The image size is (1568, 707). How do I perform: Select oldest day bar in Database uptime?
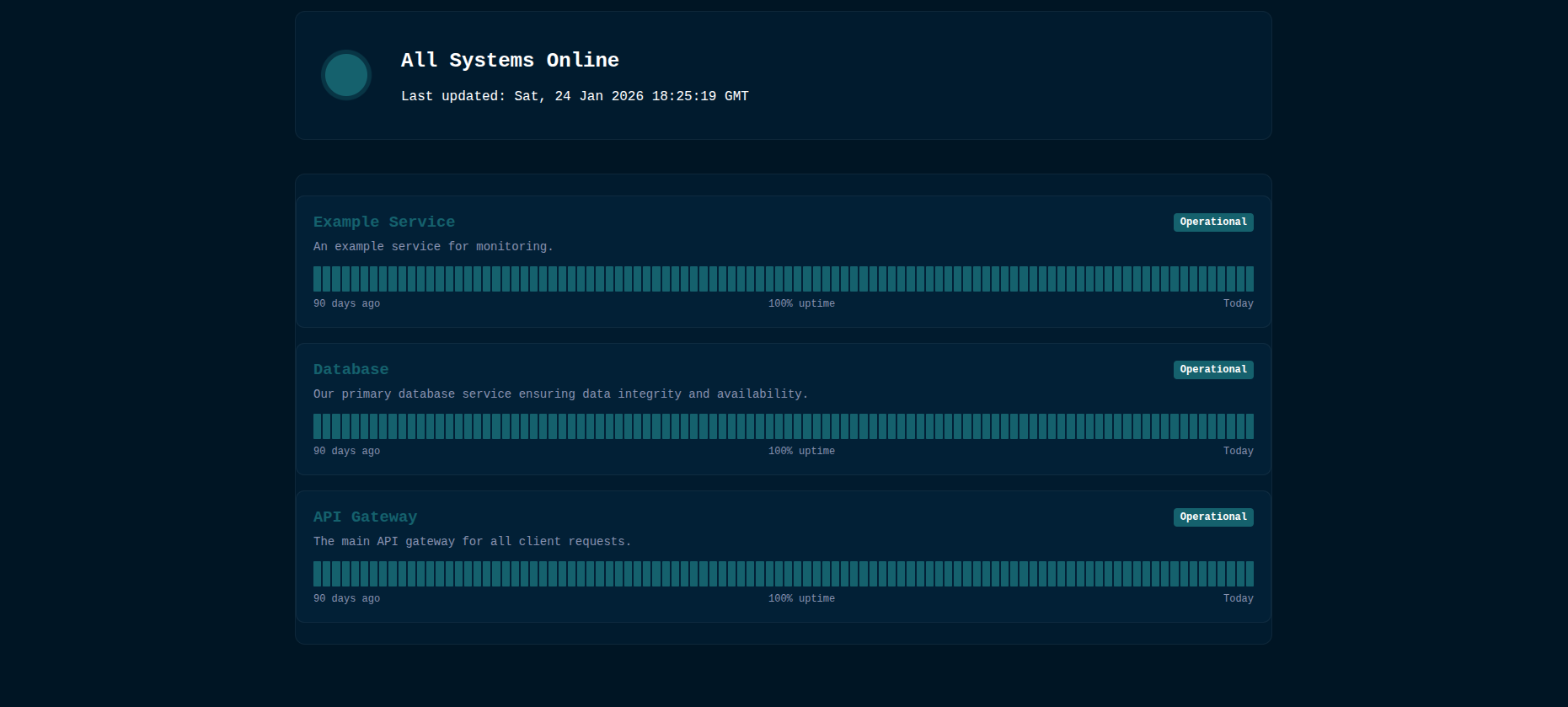coord(318,426)
